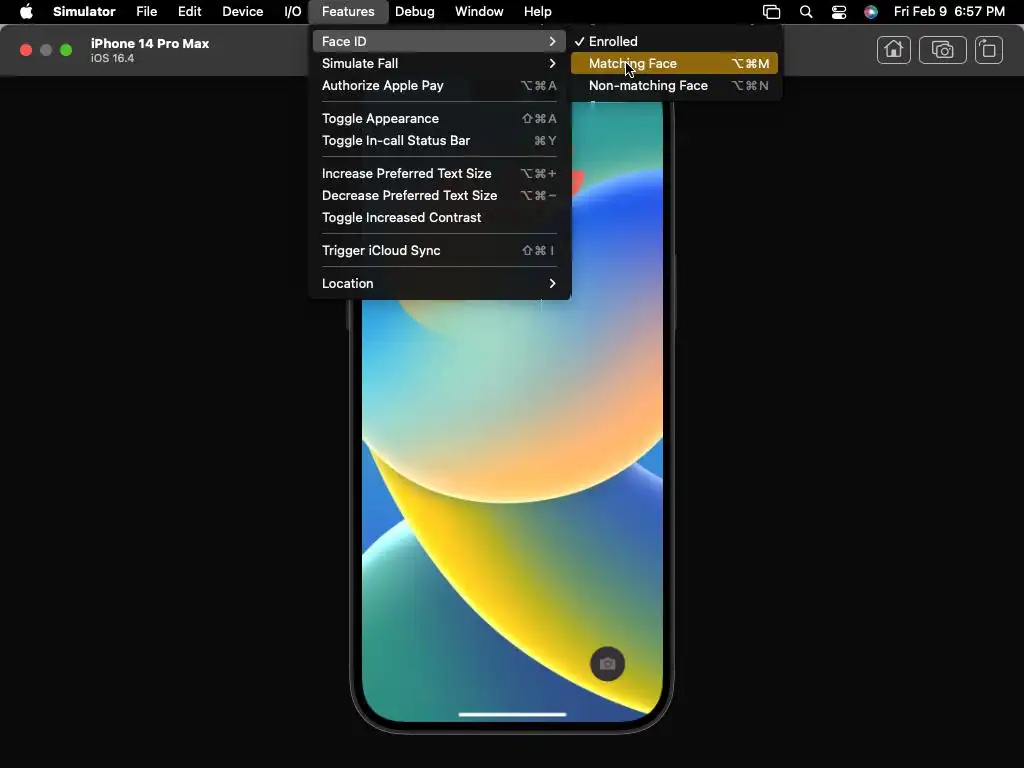Click the date and time in menu bar
Viewport: 1024px width, 768px height.
tap(949, 12)
